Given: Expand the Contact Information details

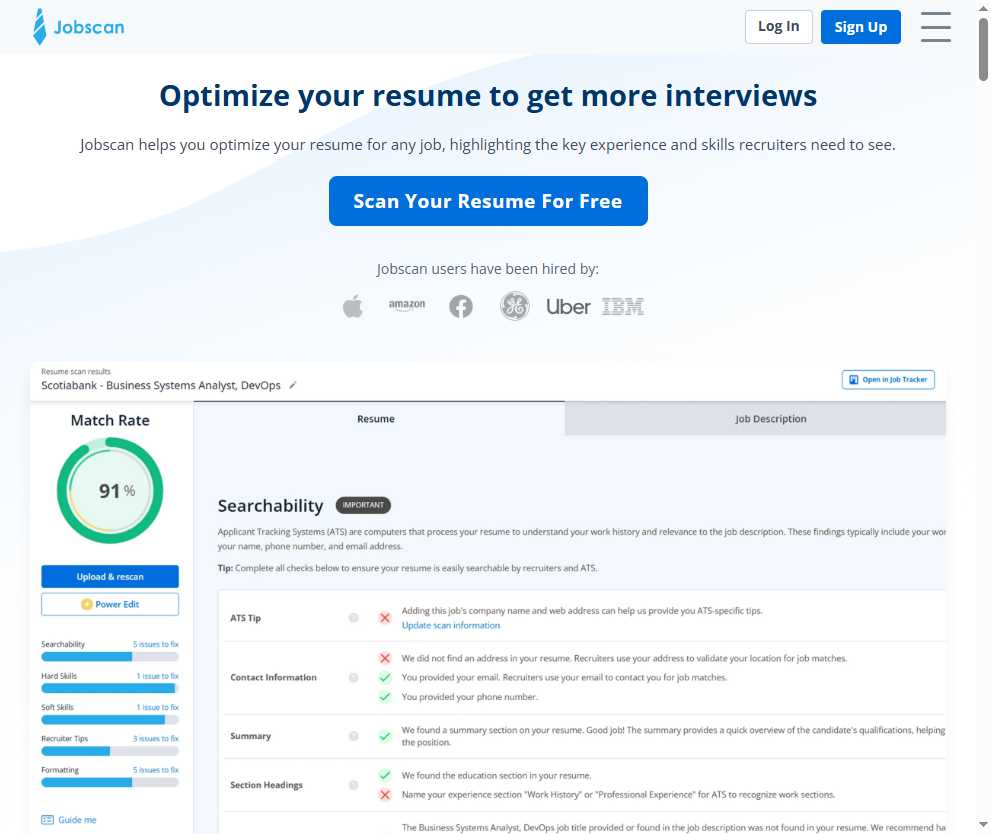Looking at the screenshot, I should pyautogui.click(x=272, y=677).
